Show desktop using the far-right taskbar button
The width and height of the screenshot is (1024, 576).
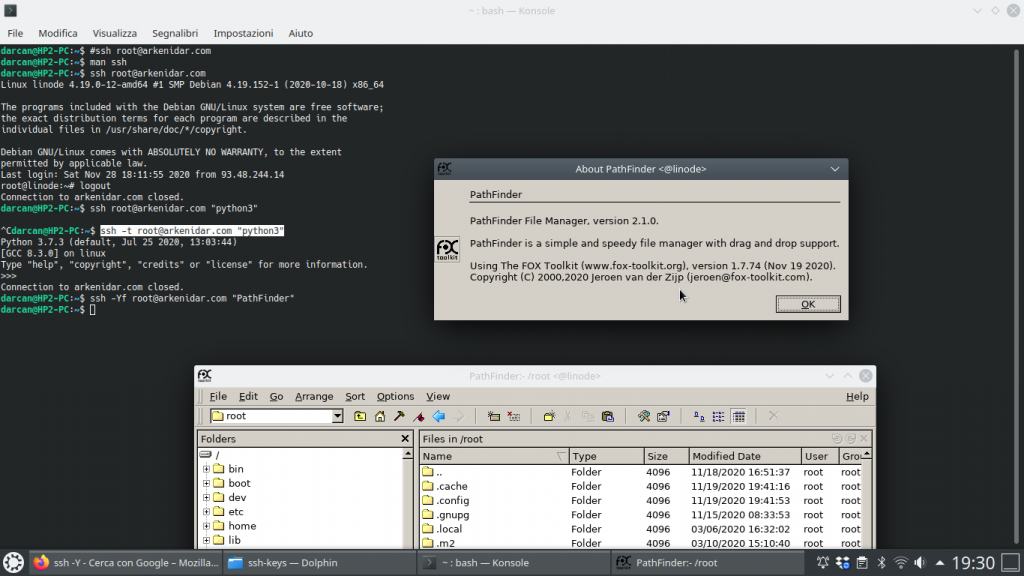pos(1011,562)
